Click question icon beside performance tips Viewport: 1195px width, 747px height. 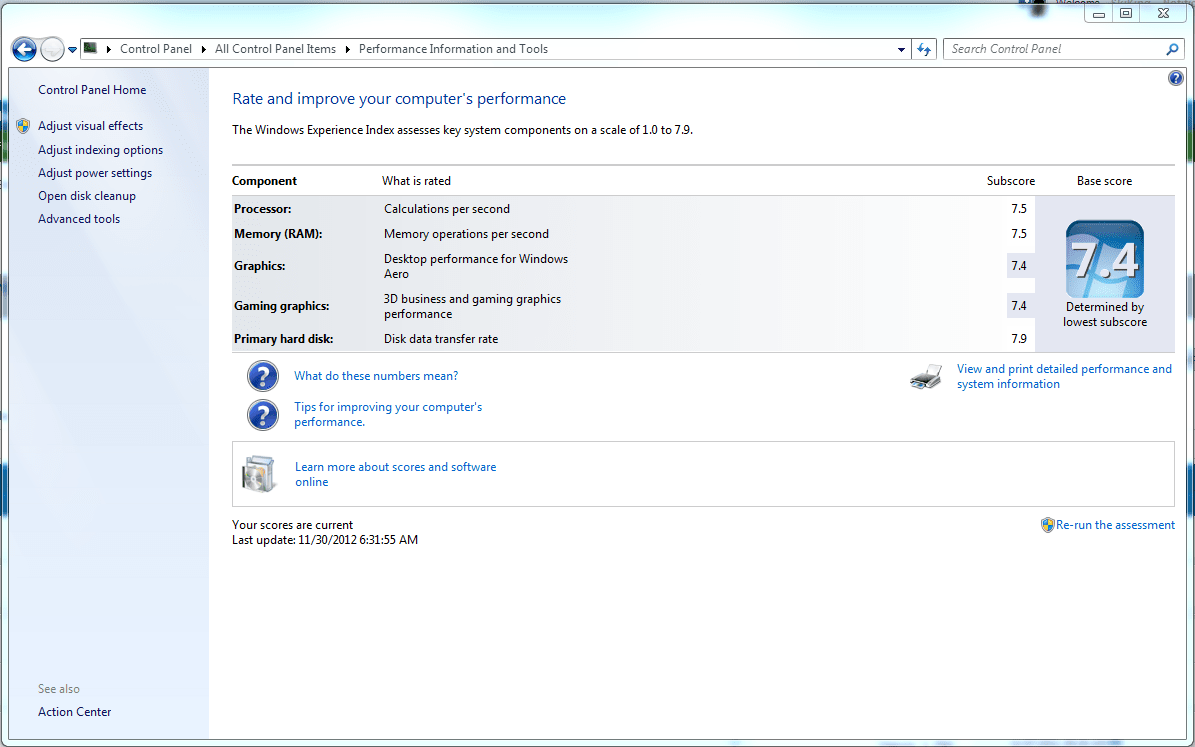[x=263, y=415]
